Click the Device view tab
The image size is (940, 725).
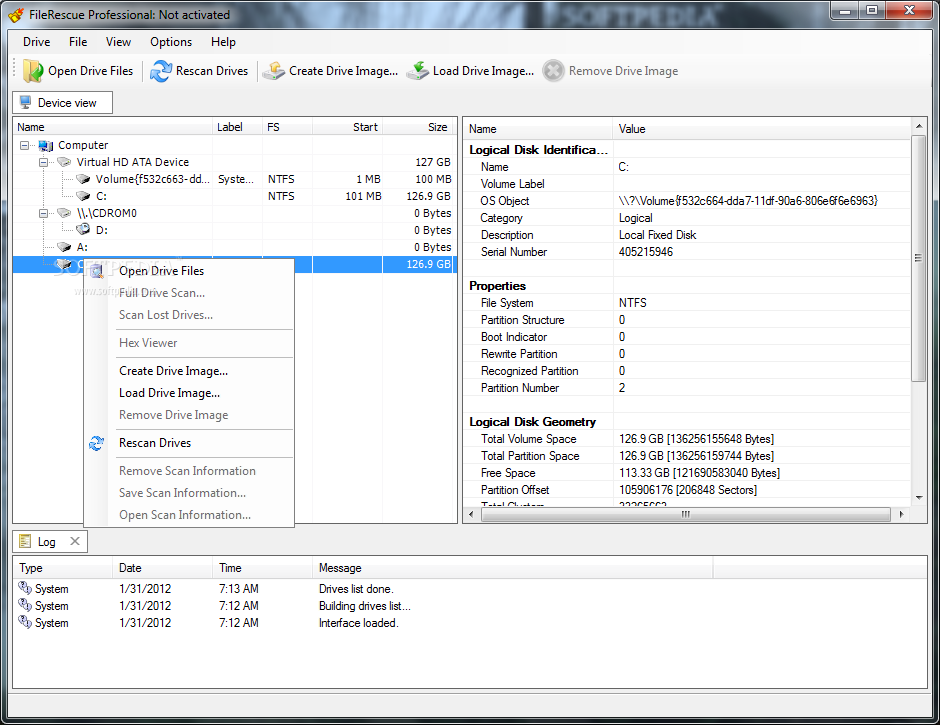[62, 103]
